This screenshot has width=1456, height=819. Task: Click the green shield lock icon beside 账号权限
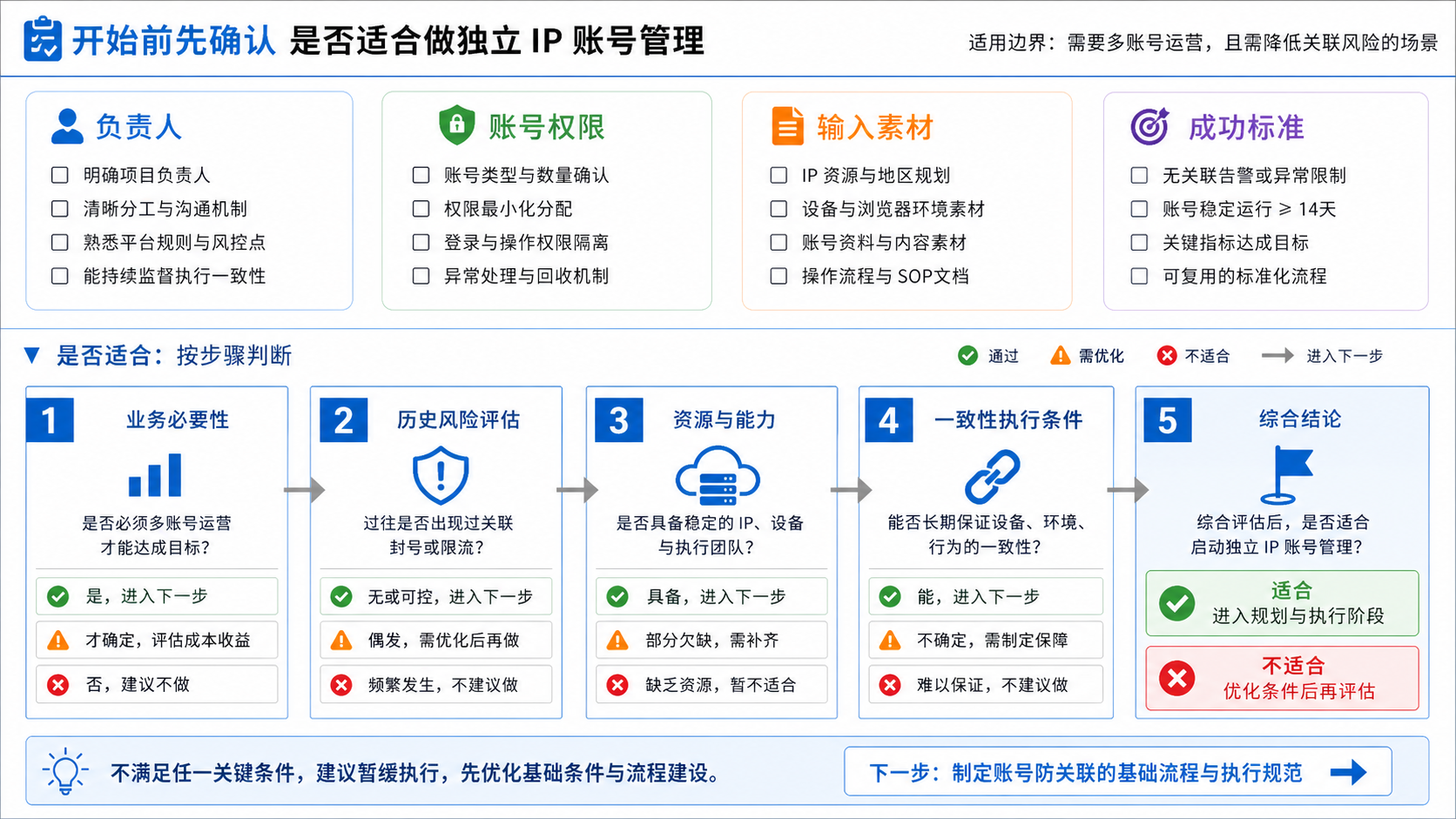point(456,126)
